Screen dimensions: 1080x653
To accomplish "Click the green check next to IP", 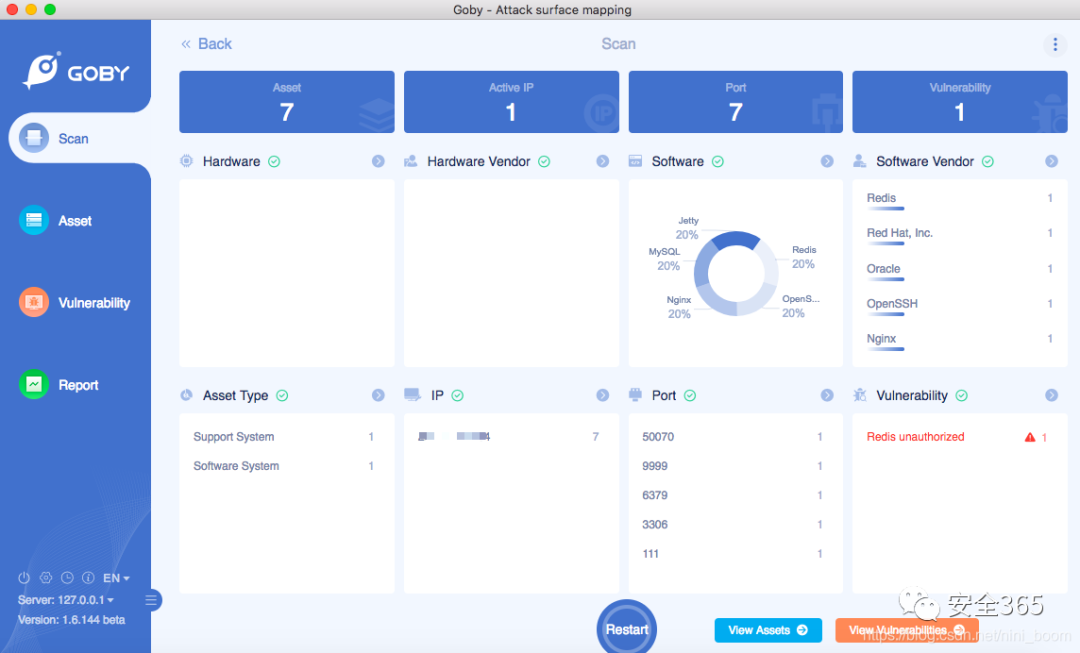I will pos(457,395).
